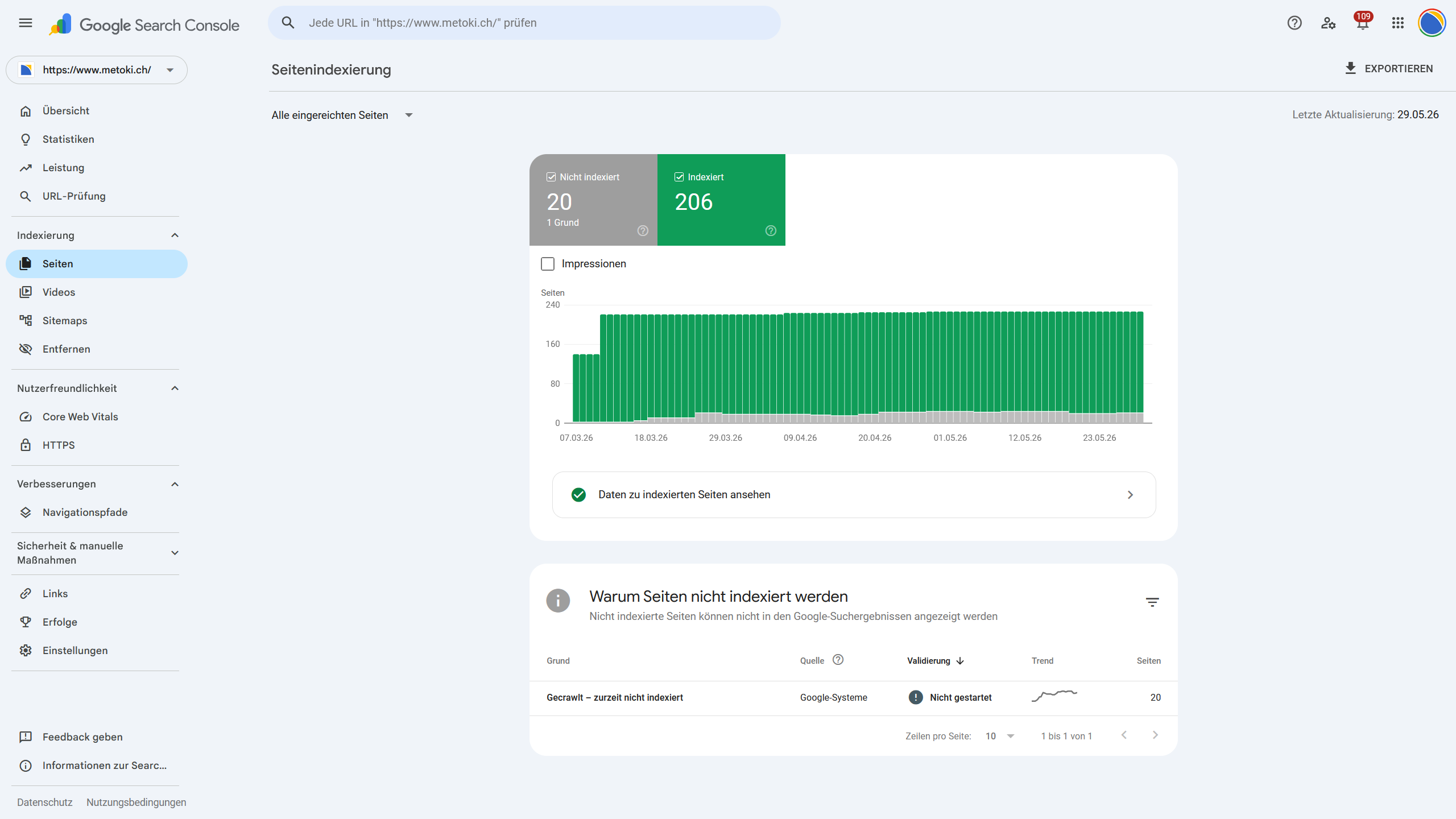Open Navigationspfade report
Image resolution: width=1456 pixels, height=819 pixels.
coord(97,512)
